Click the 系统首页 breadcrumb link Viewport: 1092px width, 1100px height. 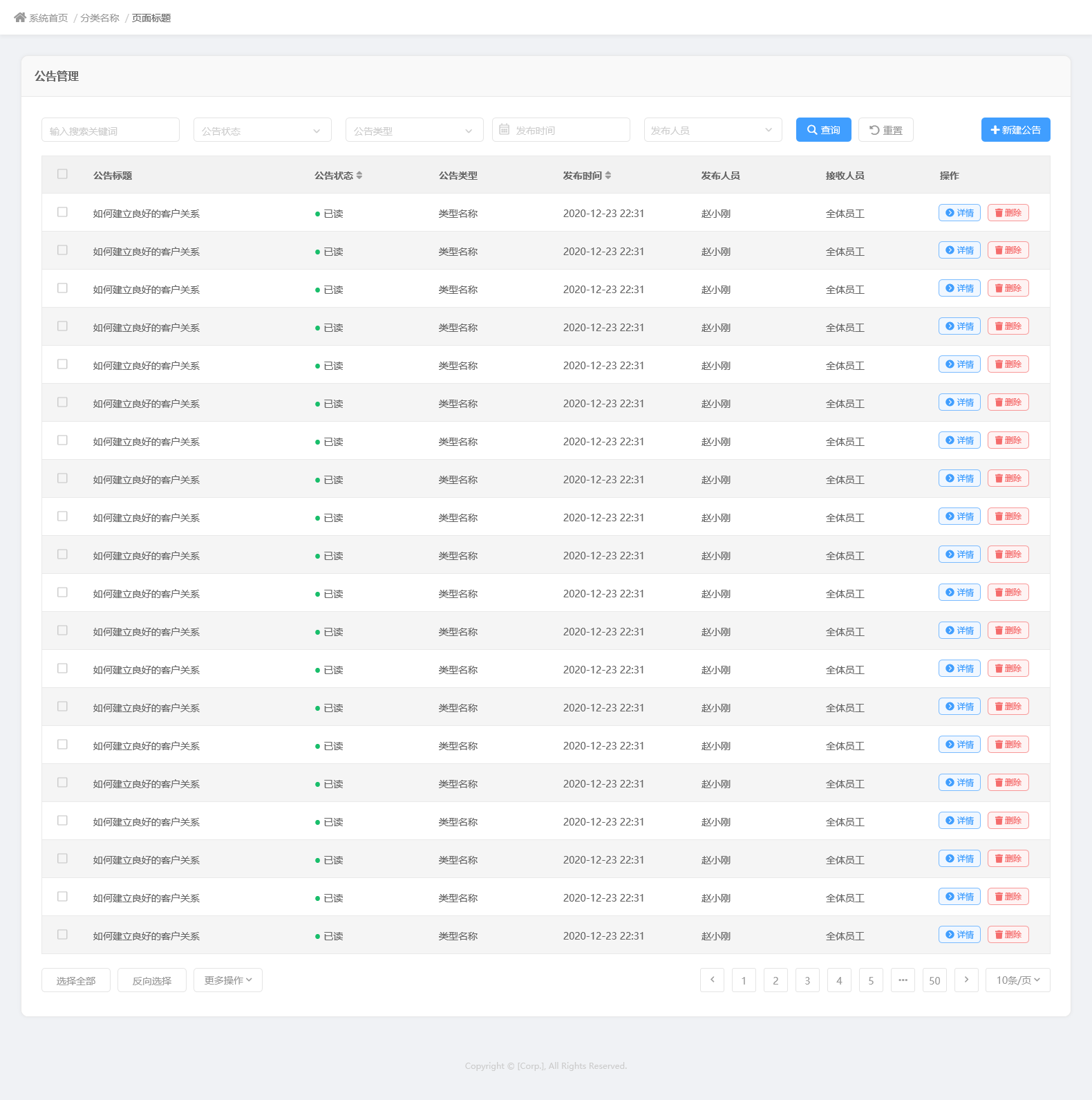pyautogui.click(x=48, y=18)
